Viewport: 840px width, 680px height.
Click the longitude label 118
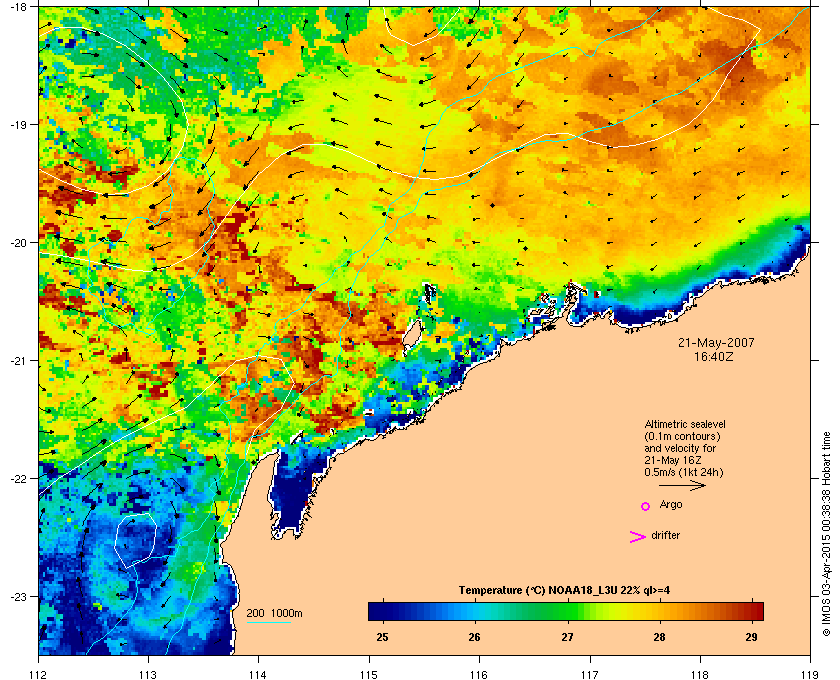[700, 675]
